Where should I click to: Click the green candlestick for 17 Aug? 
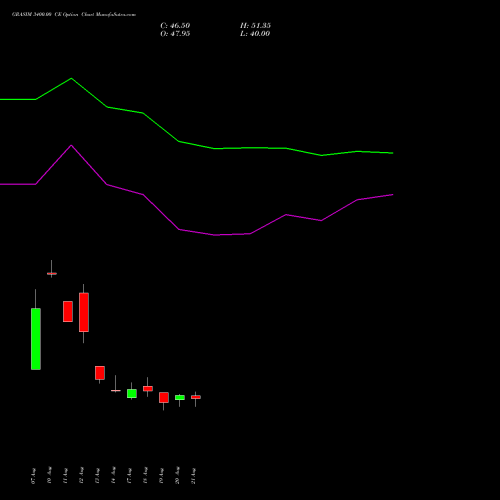point(132,393)
